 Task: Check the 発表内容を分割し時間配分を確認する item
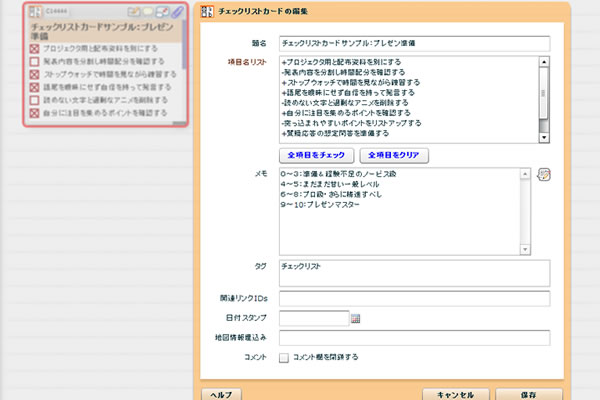coord(36,60)
